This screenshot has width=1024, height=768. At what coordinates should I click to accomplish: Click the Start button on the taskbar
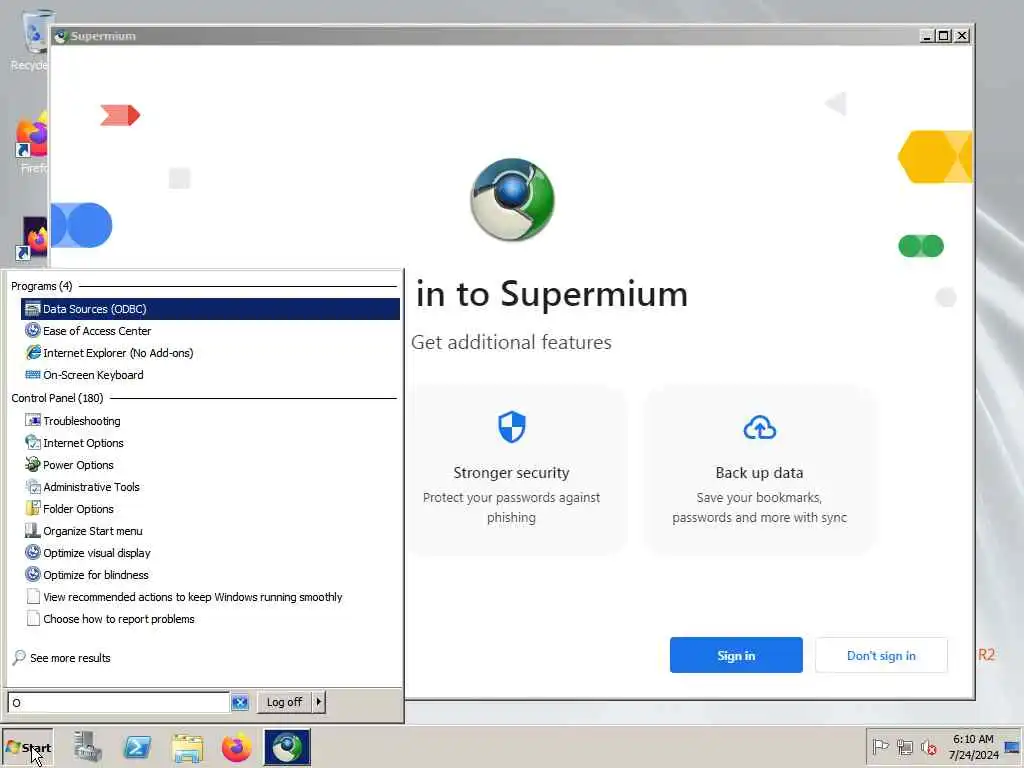click(x=28, y=748)
